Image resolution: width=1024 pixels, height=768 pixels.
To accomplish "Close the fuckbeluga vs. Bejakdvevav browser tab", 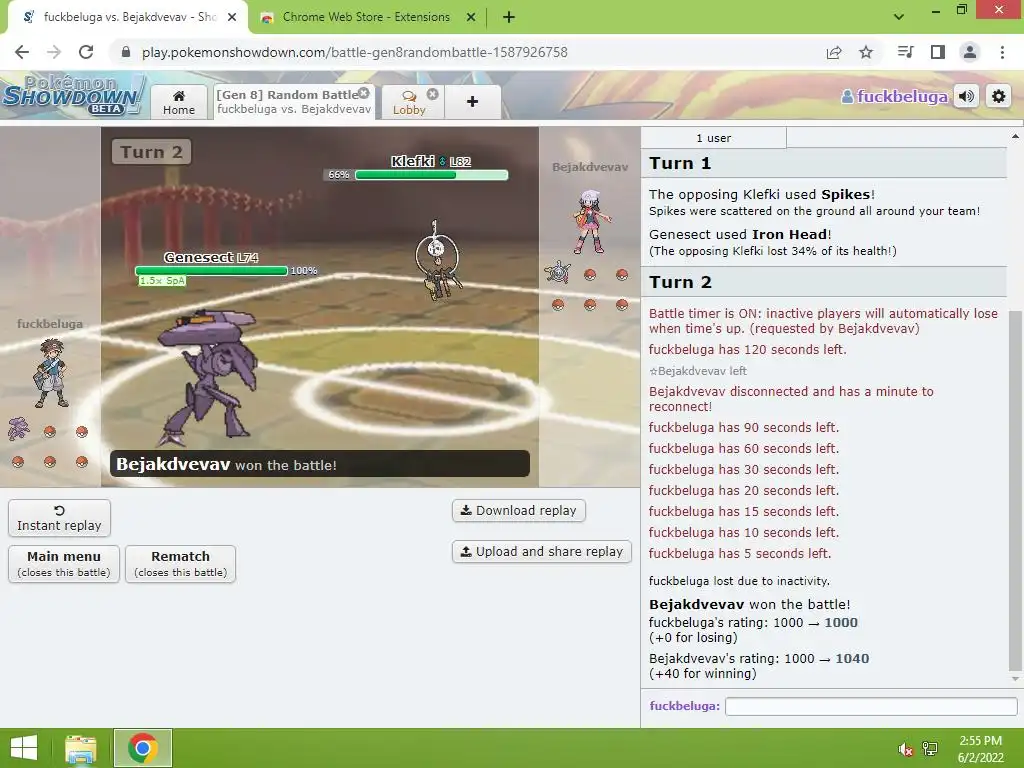I will click(232, 17).
